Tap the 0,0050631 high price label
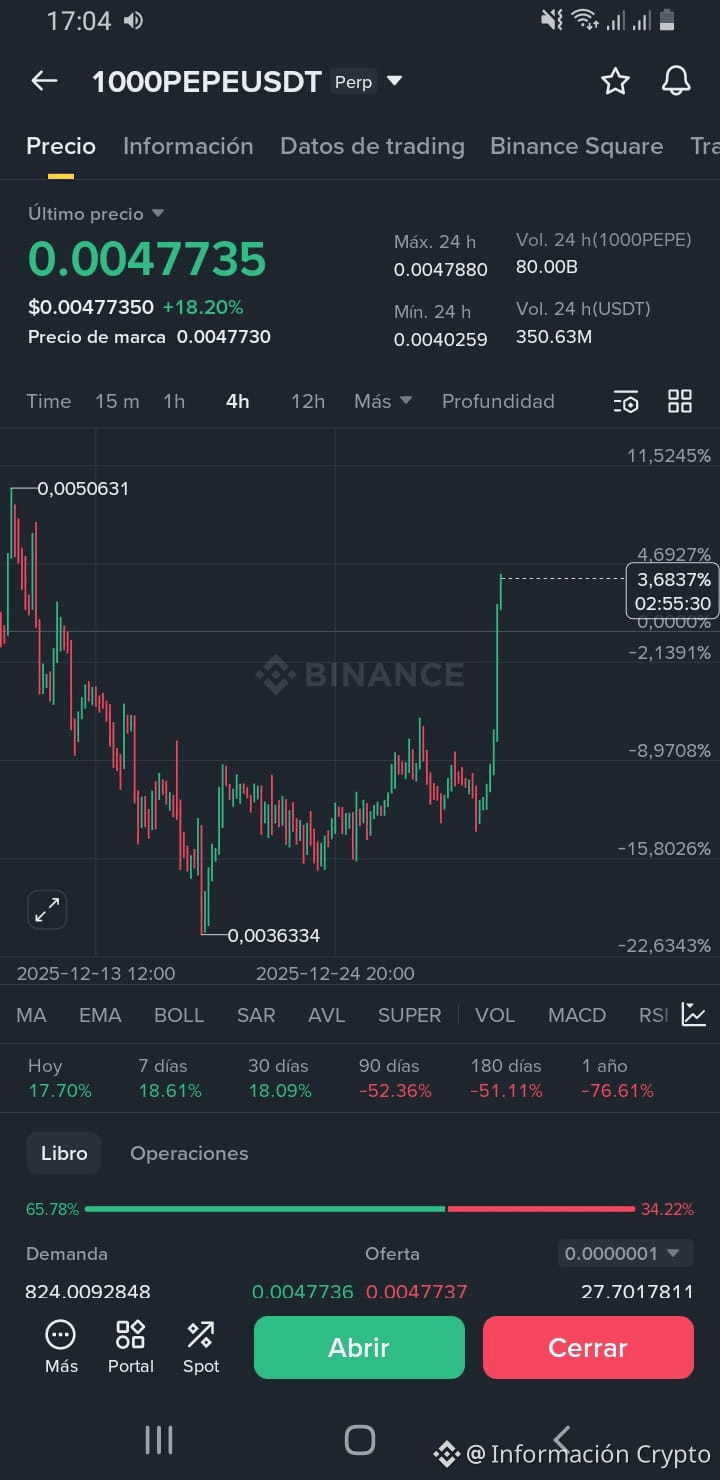This screenshot has width=720, height=1480. coord(83,489)
